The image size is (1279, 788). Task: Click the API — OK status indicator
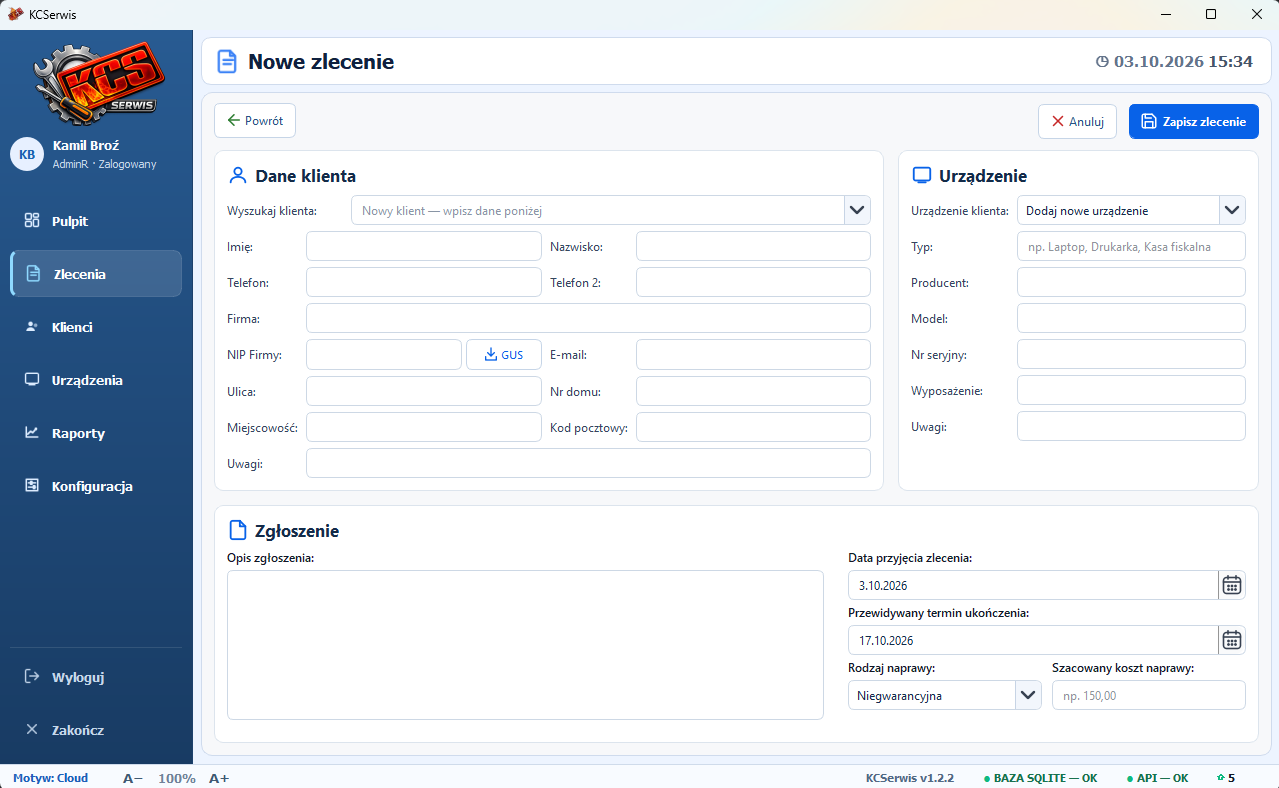(x=1156, y=778)
